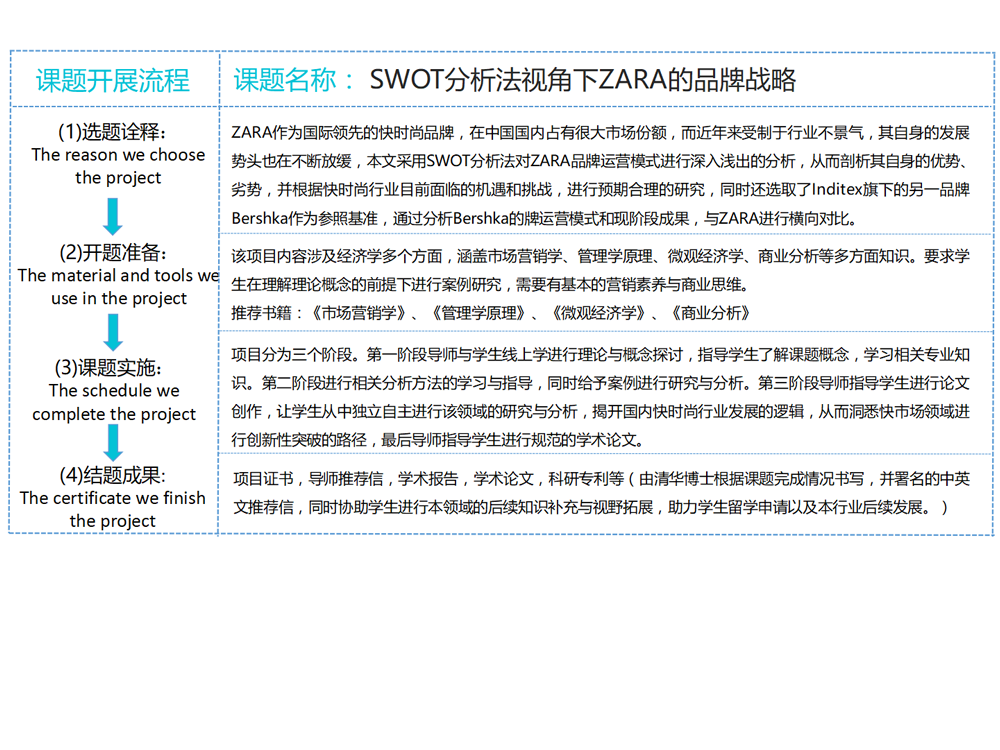Click the words "导师推荐信" in the last section
This screenshot has width=1000, height=750.
pyautogui.click(x=346, y=479)
